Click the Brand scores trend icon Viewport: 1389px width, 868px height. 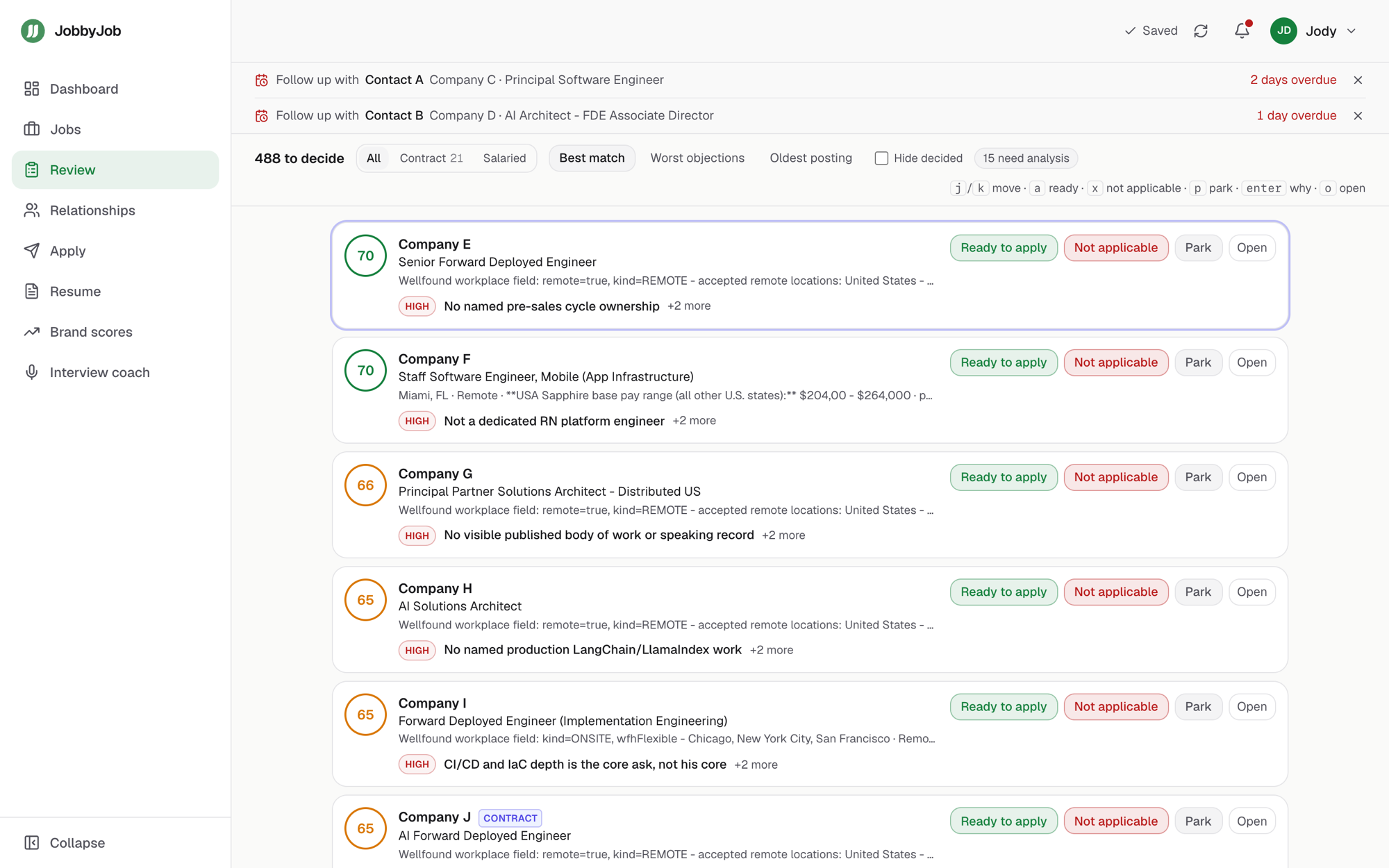pyautogui.click(x=31, y=332)
